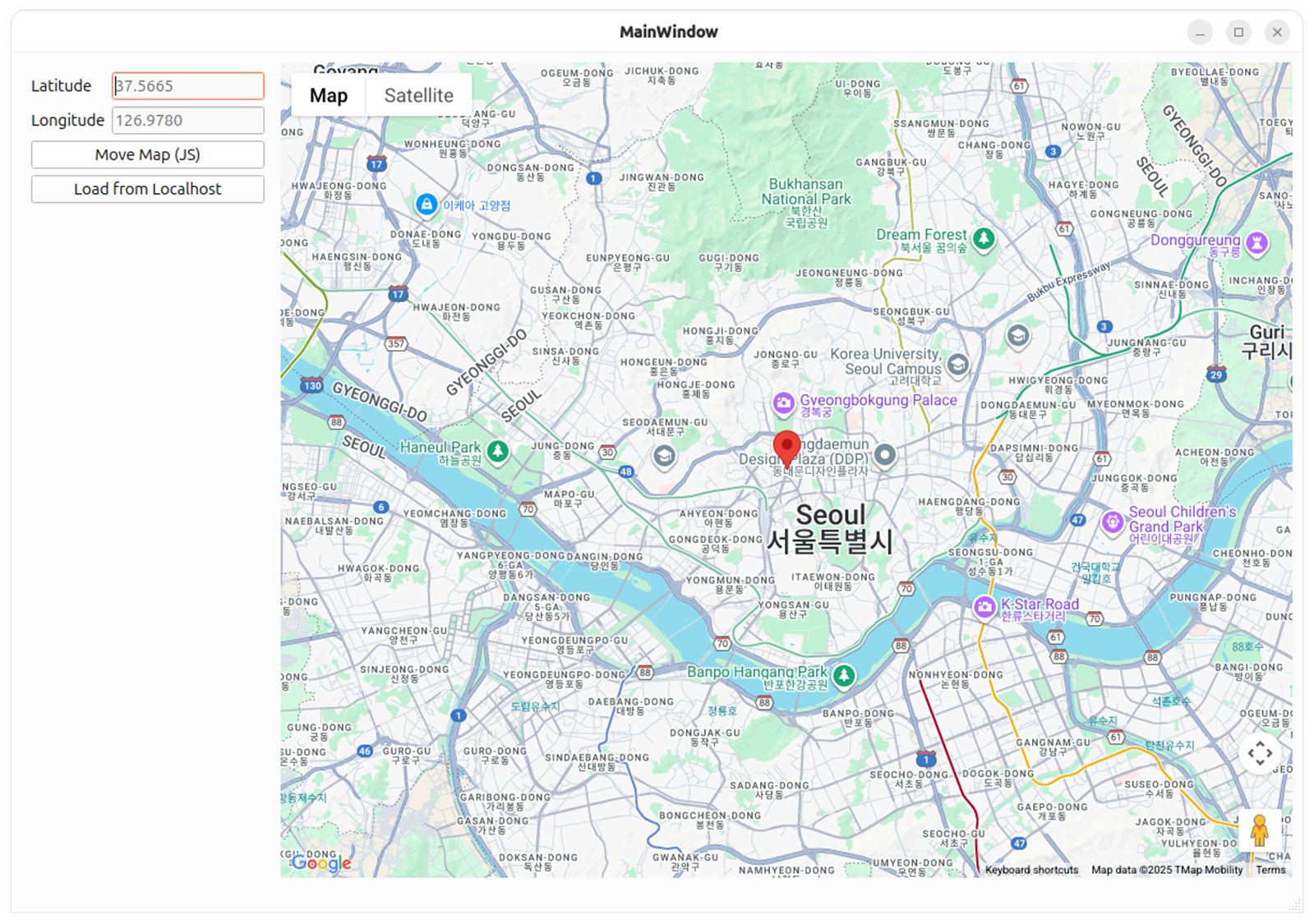
Task: Open Street View pegman control
Action: tap(1260, 830)
